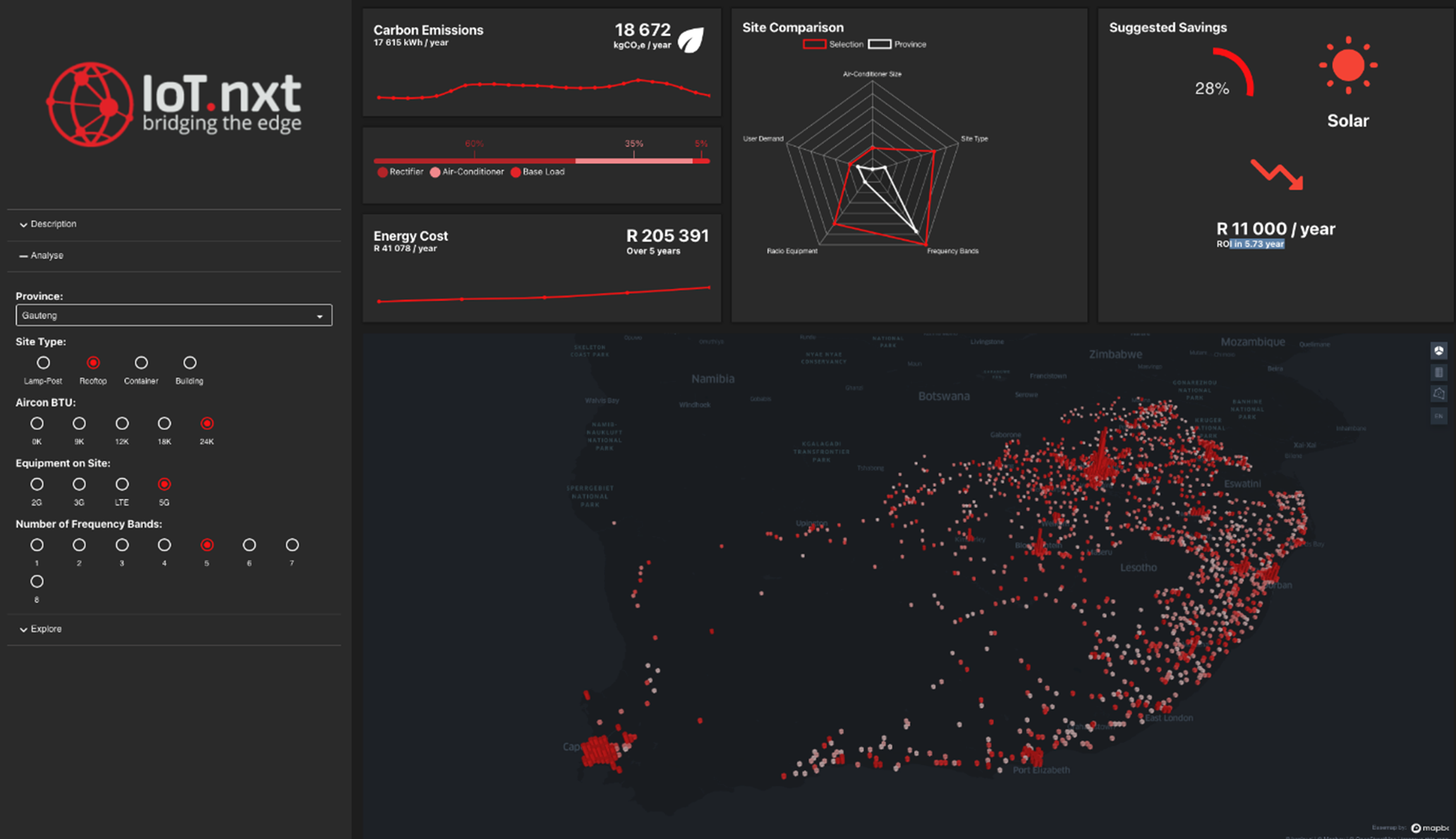
Task: Choose Container site type
Action: (x=141, y=362)
